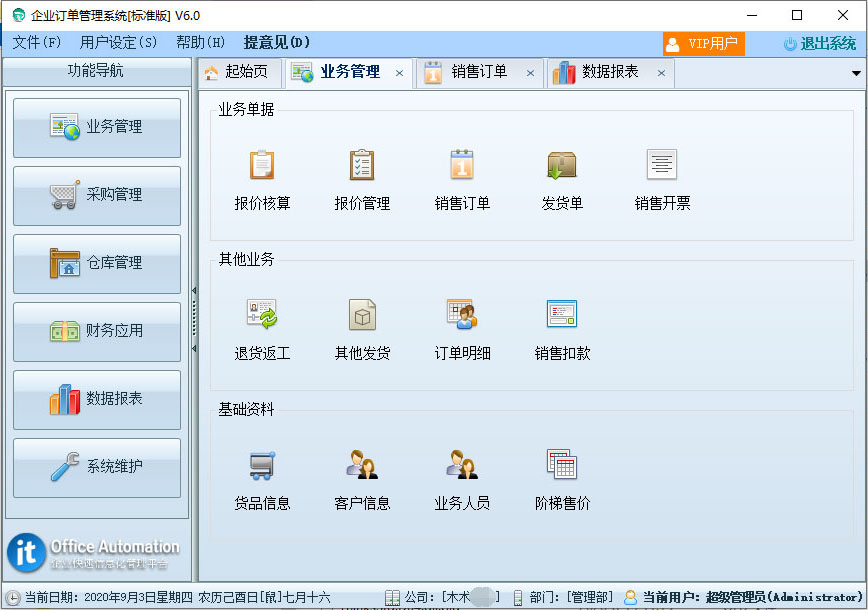
Task: Open the 退货返工 return rework icon
Action: (262, 316)
